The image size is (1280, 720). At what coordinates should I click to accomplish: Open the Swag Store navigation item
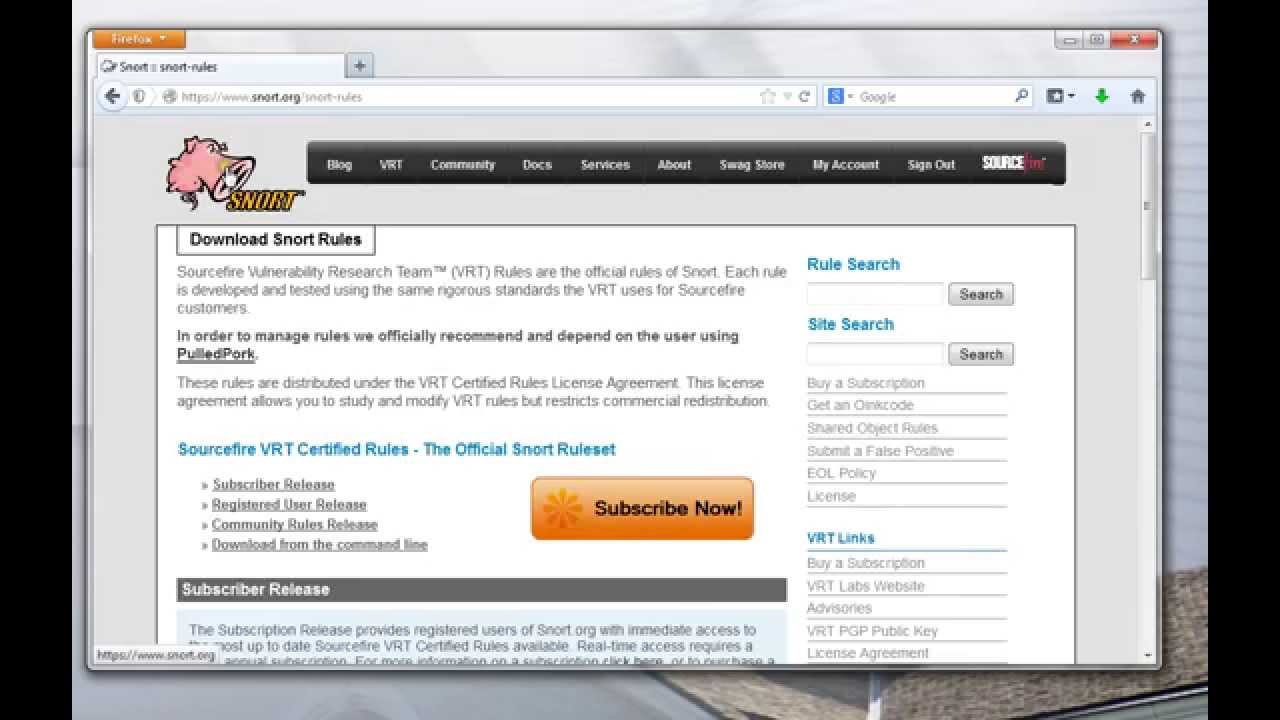coord(752,165)
